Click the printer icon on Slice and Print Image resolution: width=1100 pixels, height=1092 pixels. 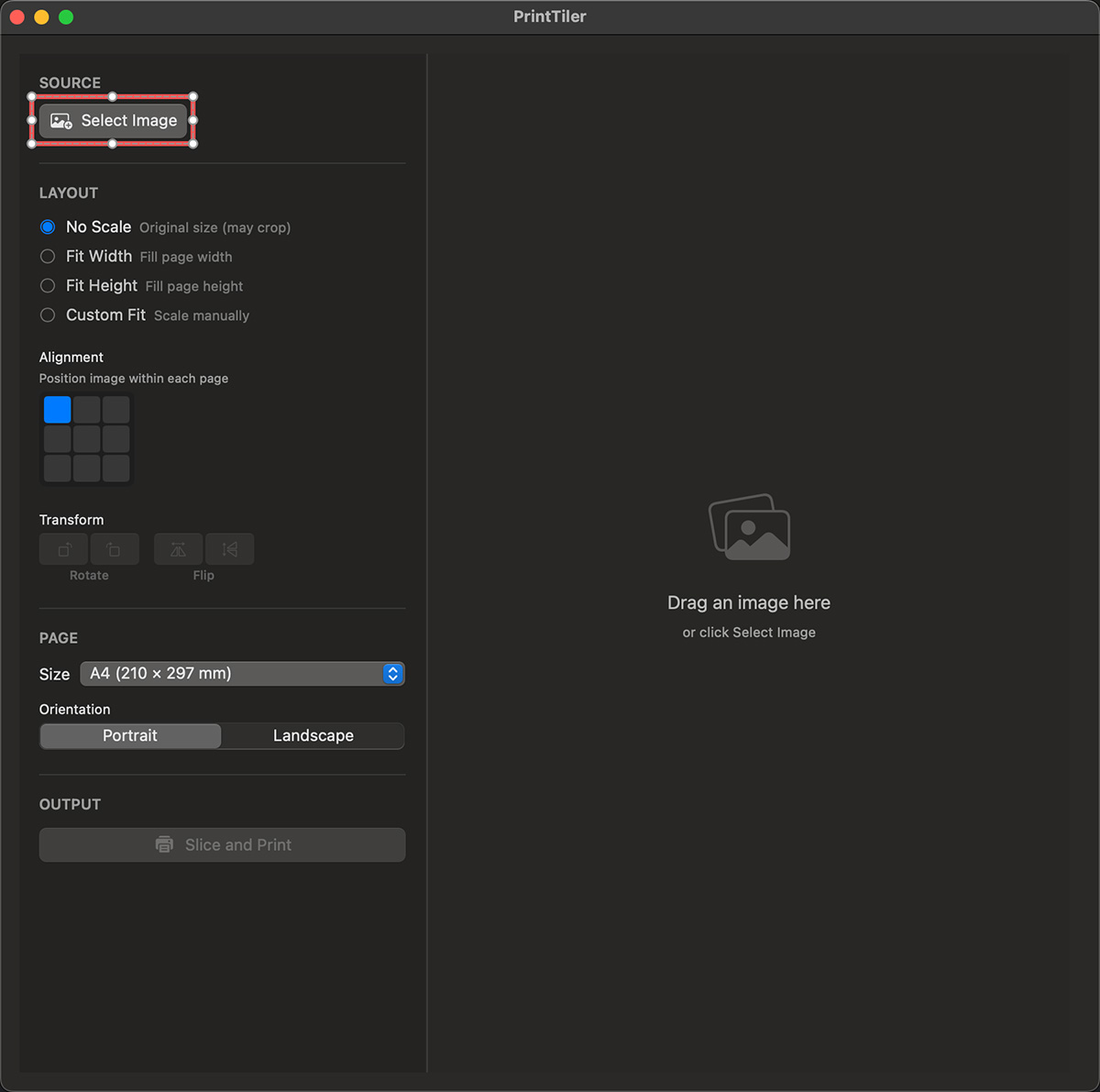pos(165,844)
